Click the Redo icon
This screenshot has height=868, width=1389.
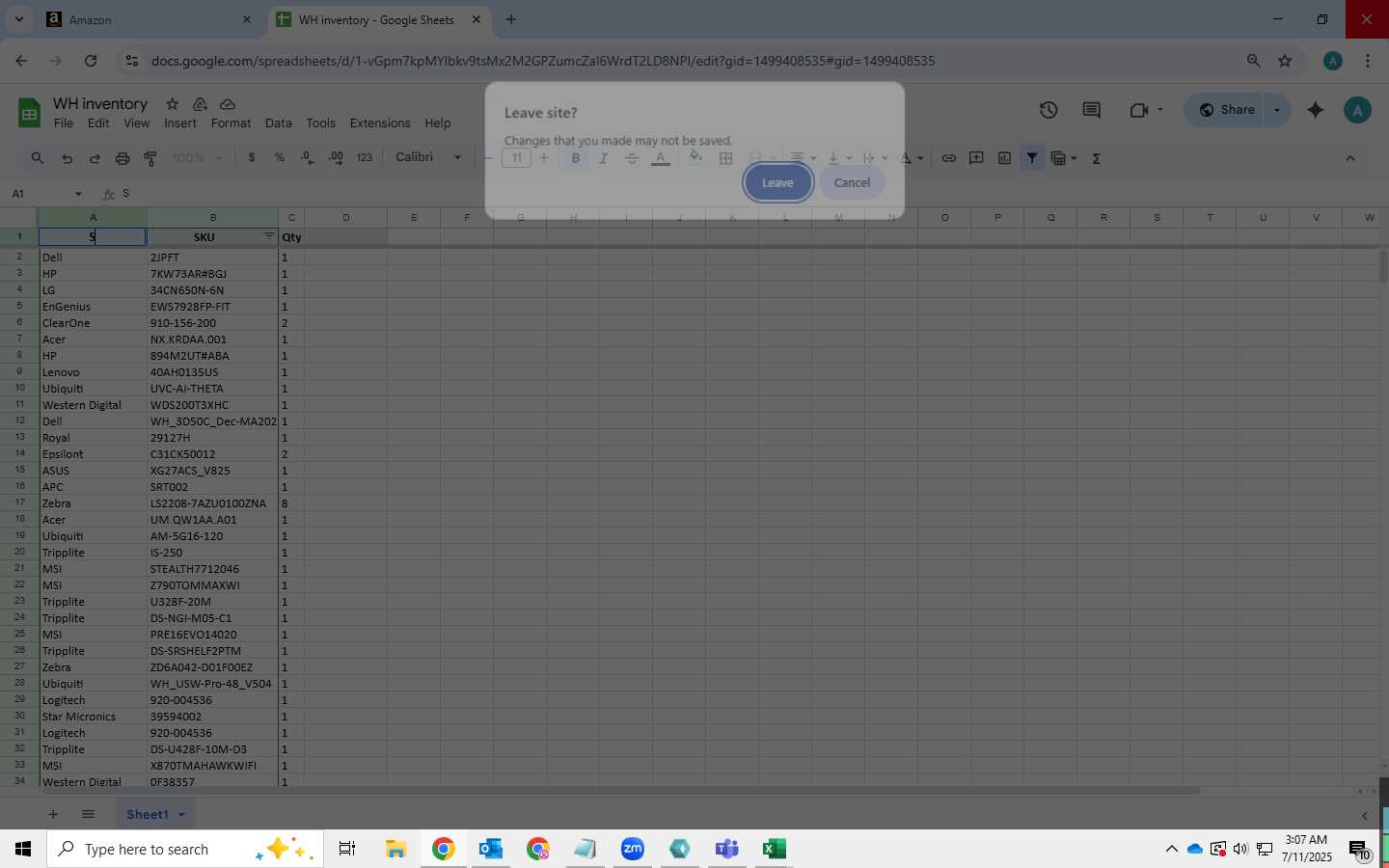[95, 158]
